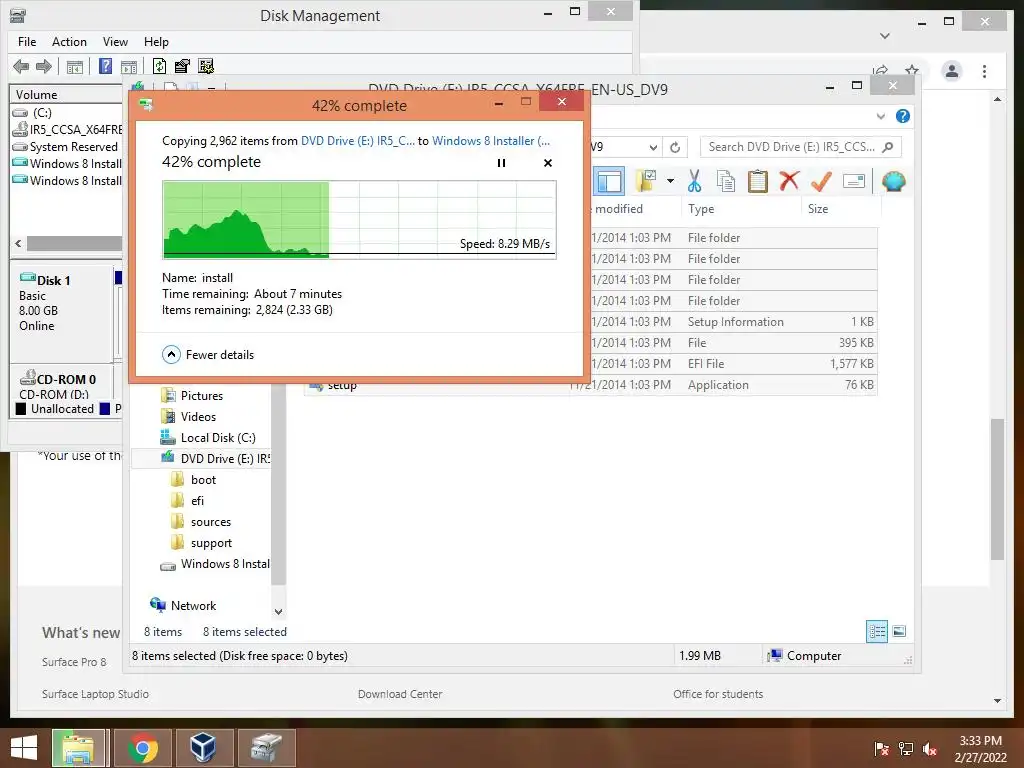Click the Folder Options icon in Explorer toolbar

tap(646, 181)
